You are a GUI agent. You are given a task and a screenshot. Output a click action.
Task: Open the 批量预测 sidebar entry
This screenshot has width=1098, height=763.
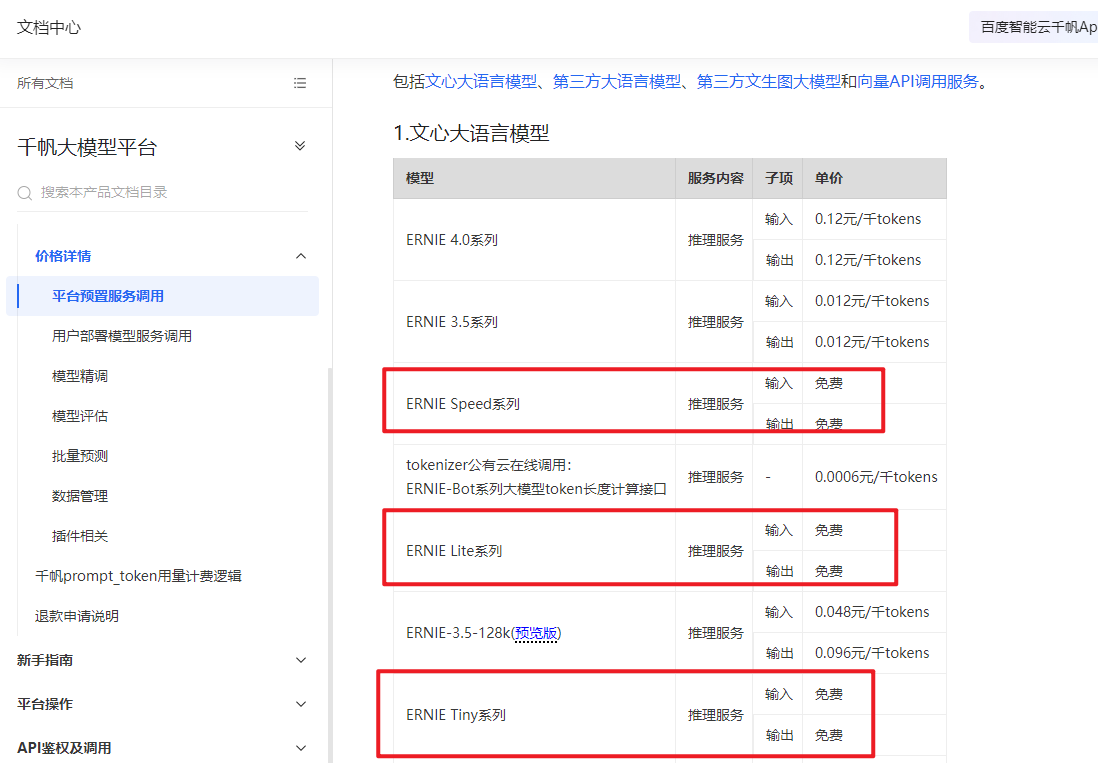click(x=80, y=456)
